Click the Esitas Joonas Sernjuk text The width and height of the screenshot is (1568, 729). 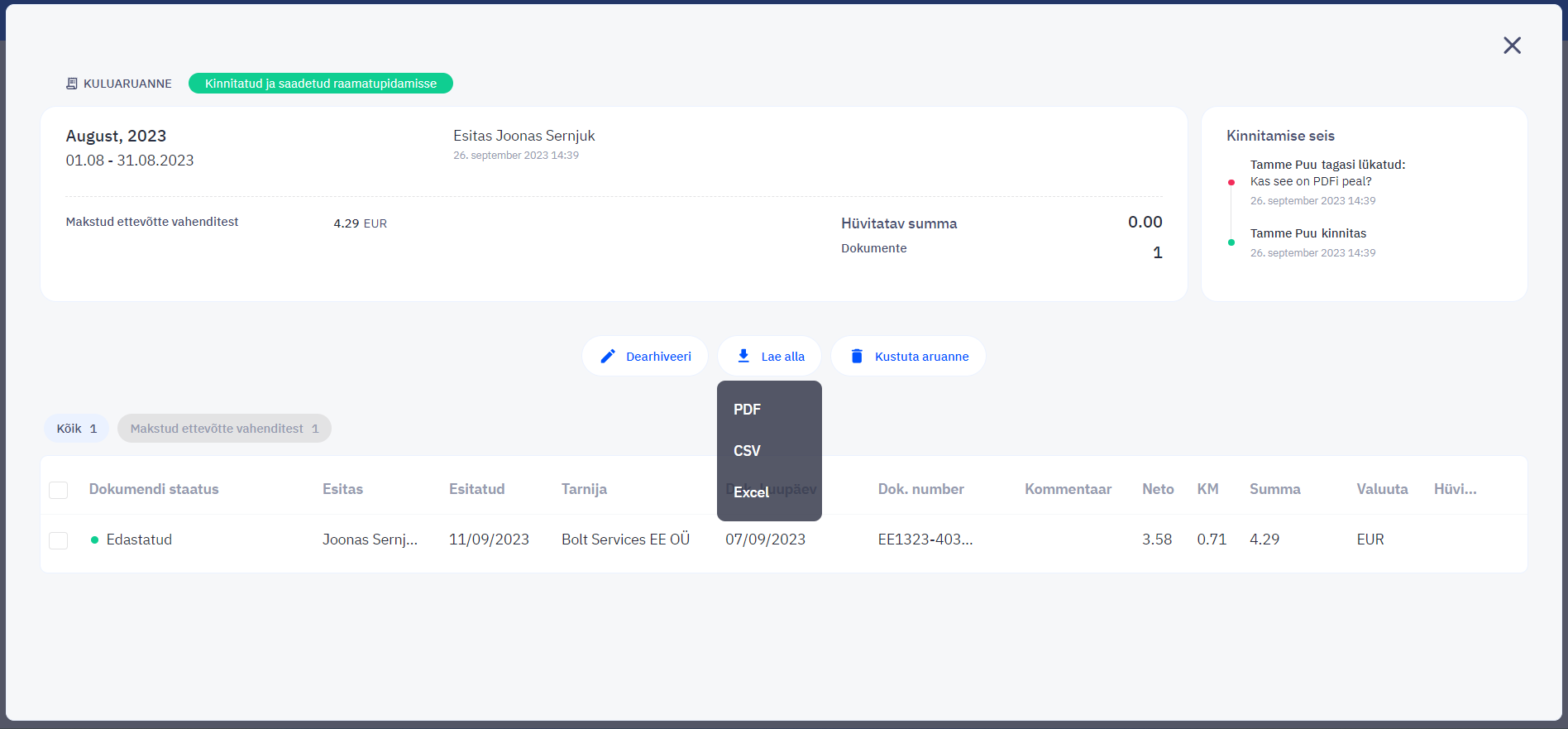523,136
